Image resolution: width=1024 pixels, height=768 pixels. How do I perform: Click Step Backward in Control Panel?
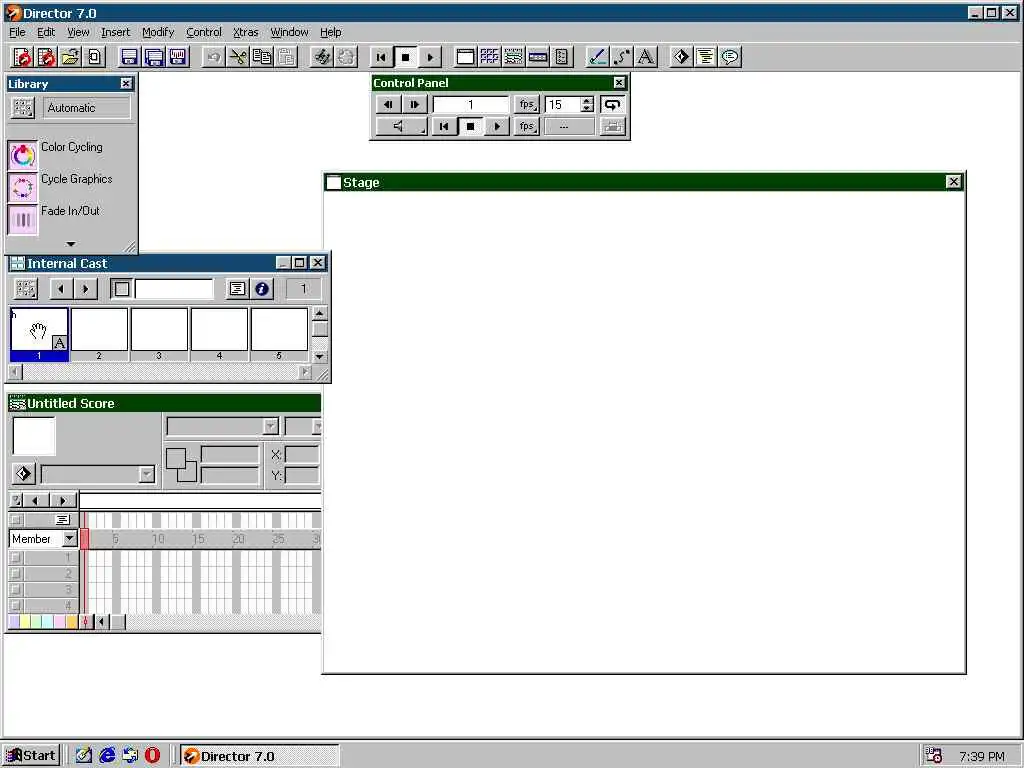click(x=388, y=104)
